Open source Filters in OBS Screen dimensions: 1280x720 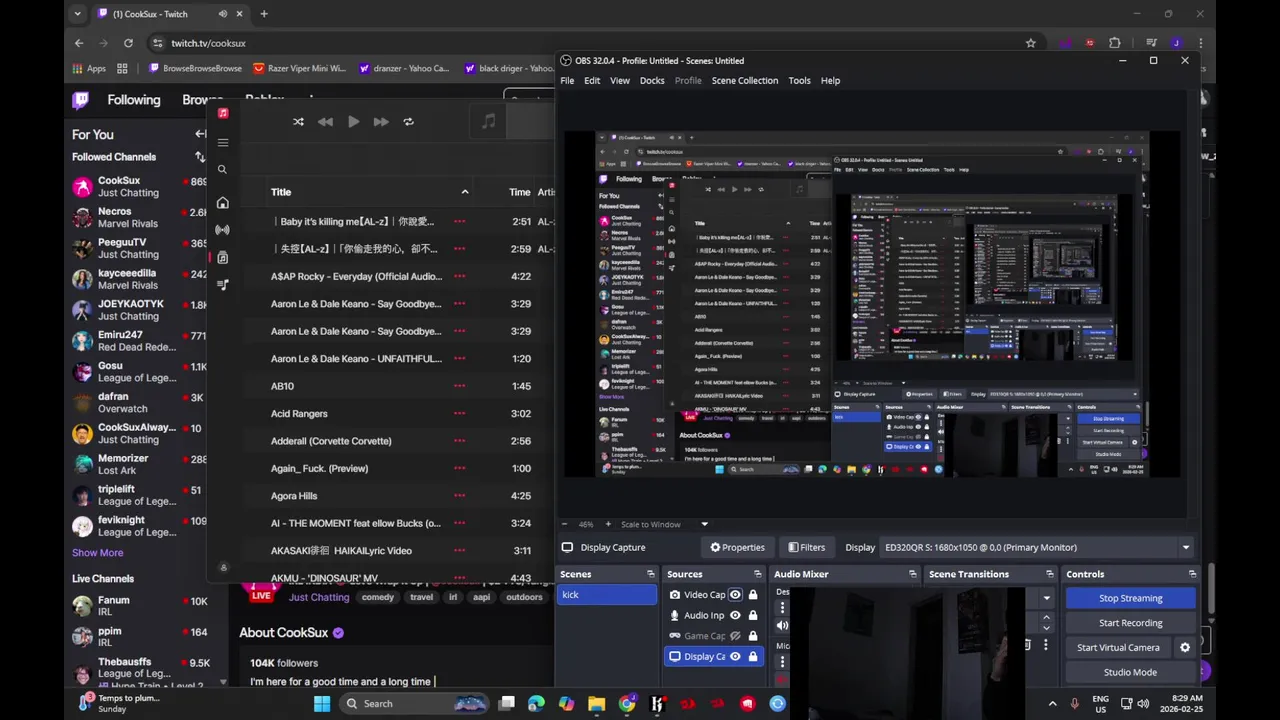pyautogui.click(x=806, y=547)
